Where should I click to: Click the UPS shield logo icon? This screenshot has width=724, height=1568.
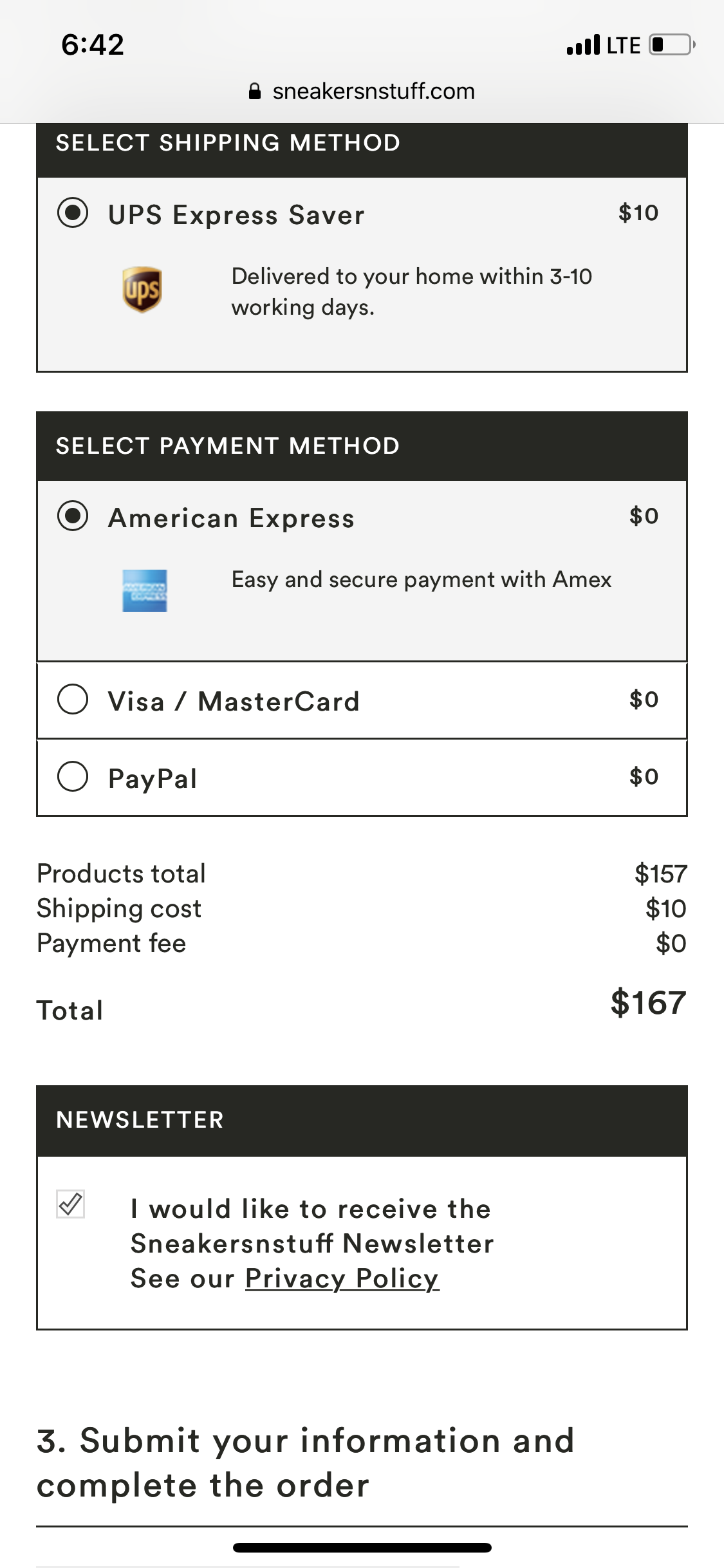click(142, 290)
